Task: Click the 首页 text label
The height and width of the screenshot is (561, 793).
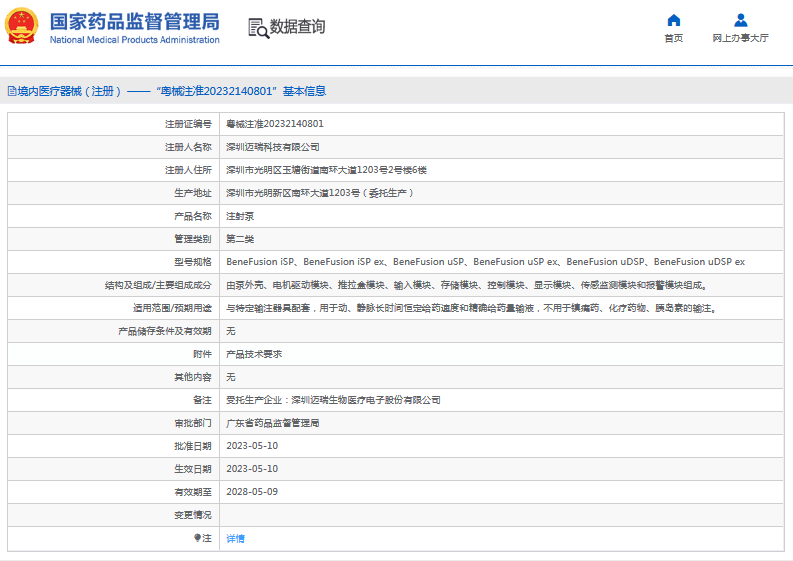Action: (674, 38)
